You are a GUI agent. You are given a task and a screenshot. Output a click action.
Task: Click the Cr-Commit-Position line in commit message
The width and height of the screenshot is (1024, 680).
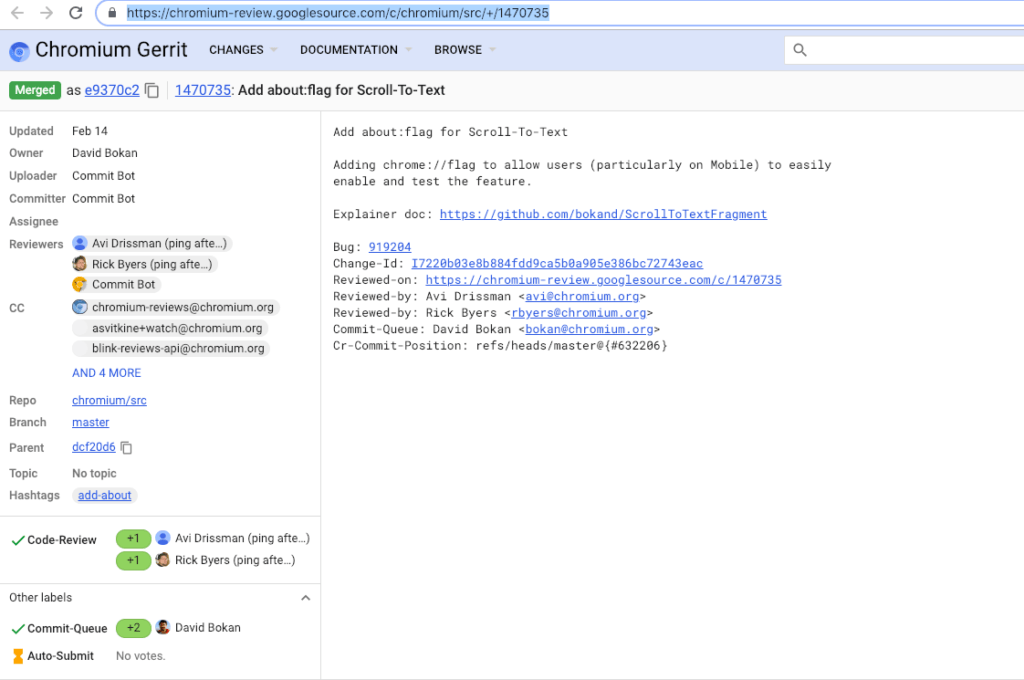[500, 346]
